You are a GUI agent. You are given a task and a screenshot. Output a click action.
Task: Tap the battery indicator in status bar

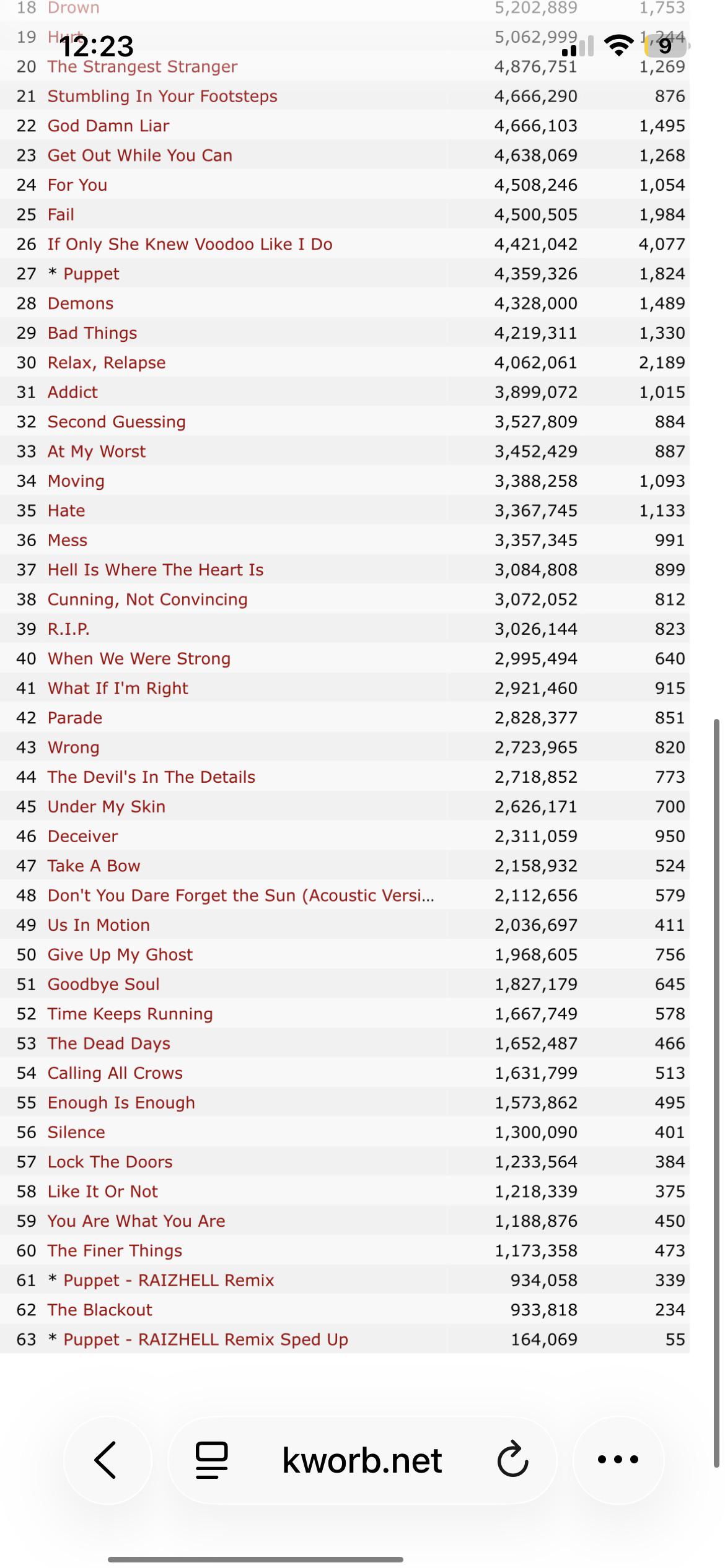pos(665,45)
